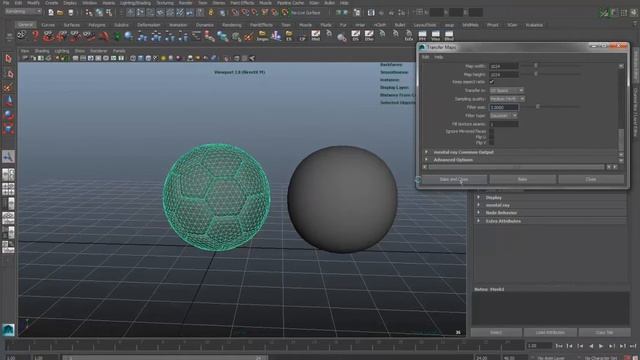Screen dimensions: 640x360
Task: Click Close button beside Bake
Action: [x=591, y=179]
